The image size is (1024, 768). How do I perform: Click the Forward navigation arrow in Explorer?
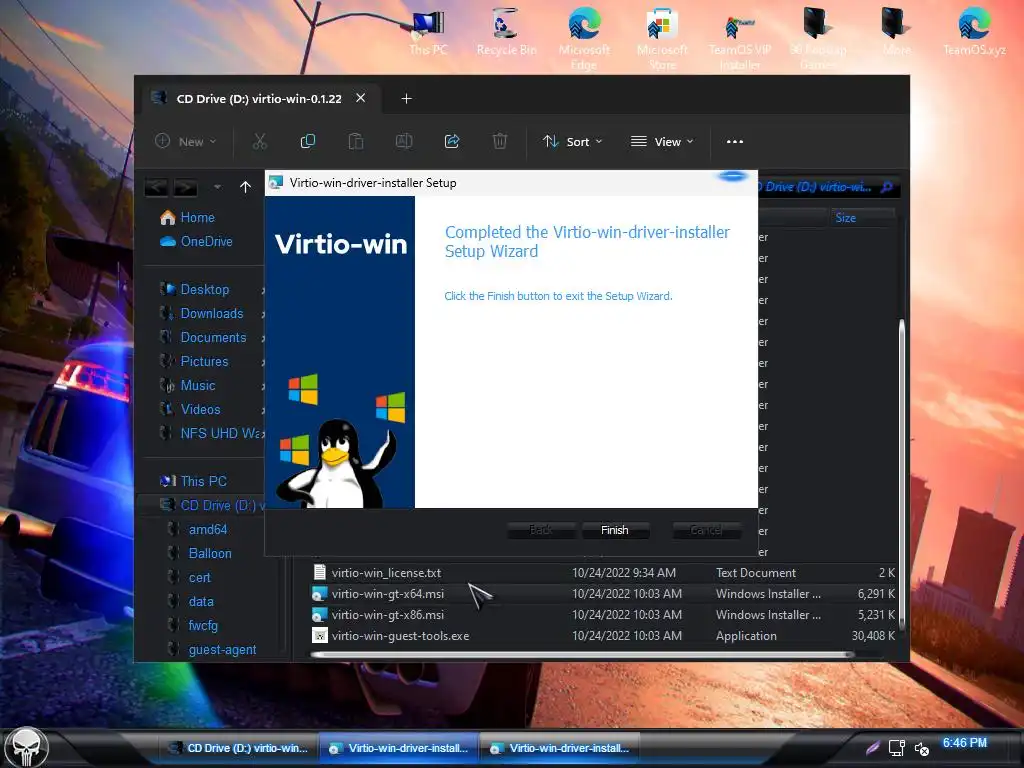coord(185,187)
